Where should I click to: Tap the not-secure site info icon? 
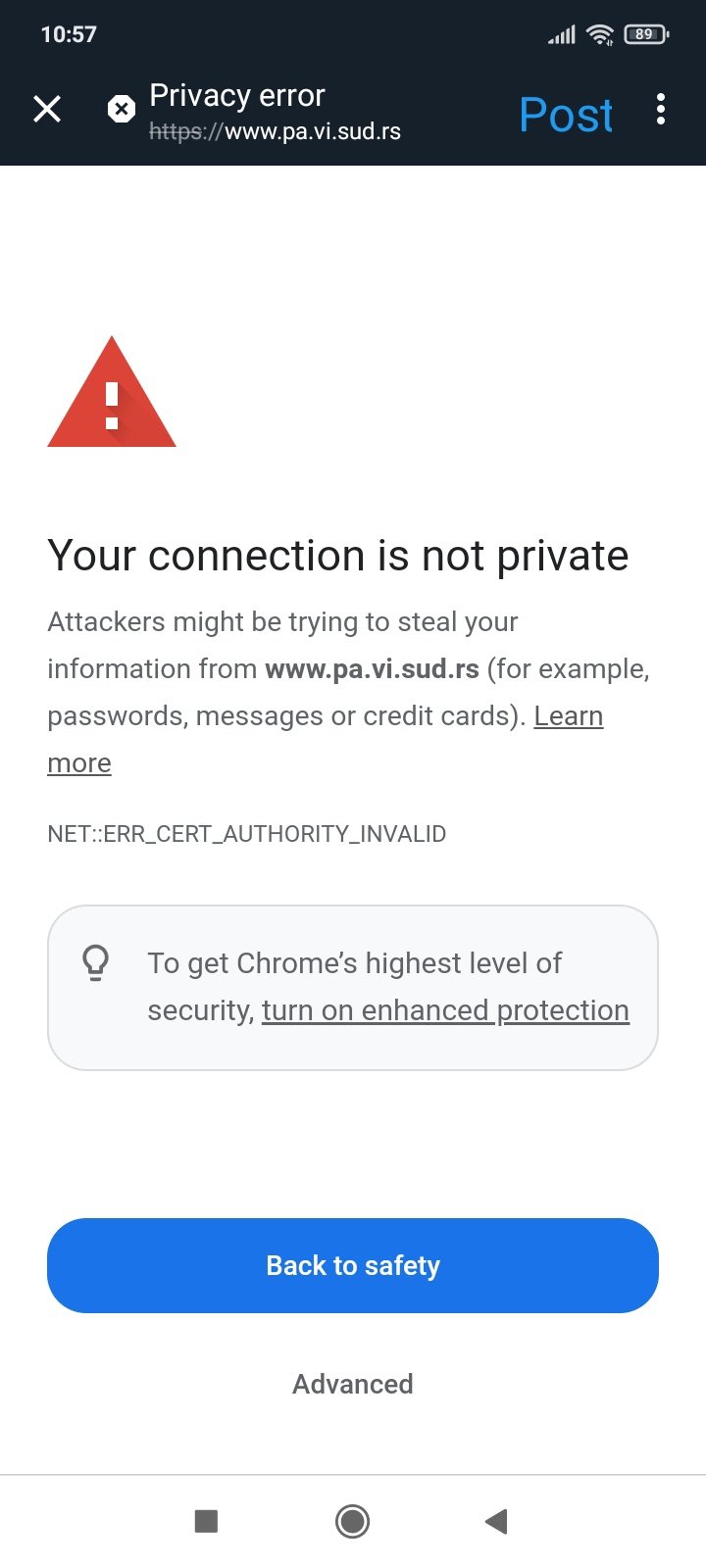pyautogui.click(x=122, y=109)
